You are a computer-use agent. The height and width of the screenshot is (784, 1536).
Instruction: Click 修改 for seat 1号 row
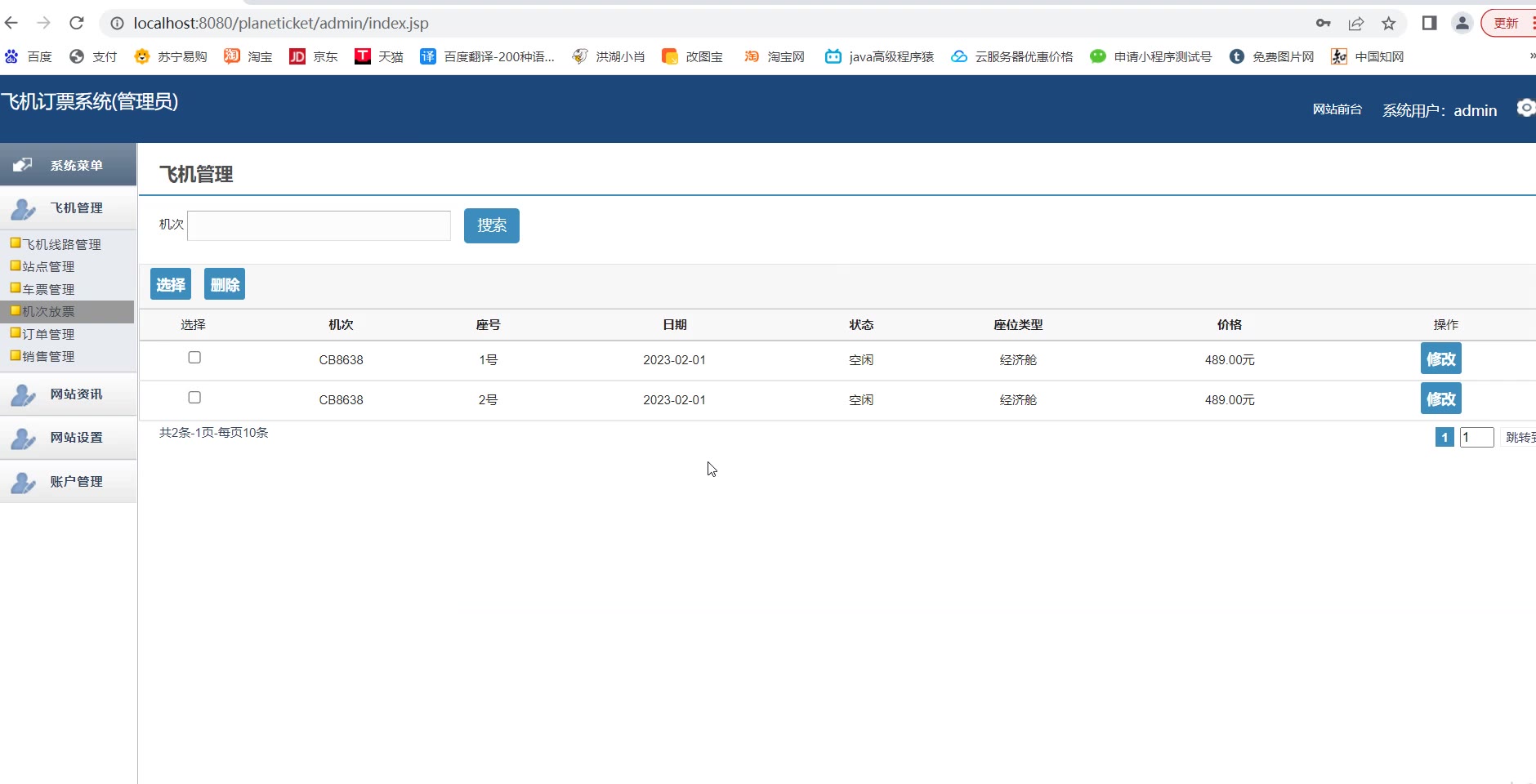click(1441, 359)
